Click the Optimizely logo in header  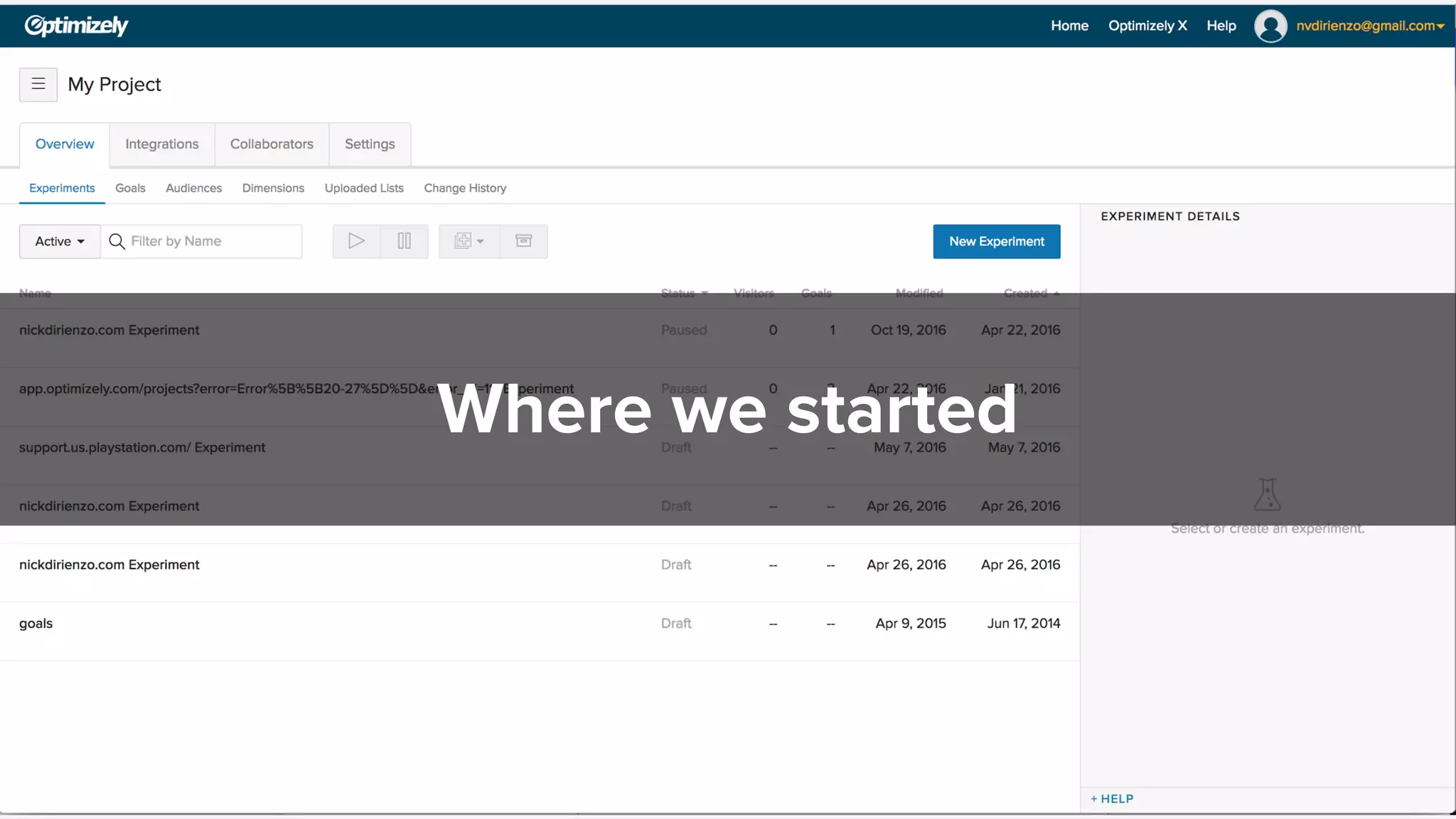pyautogui.click(x=76, y=26)
